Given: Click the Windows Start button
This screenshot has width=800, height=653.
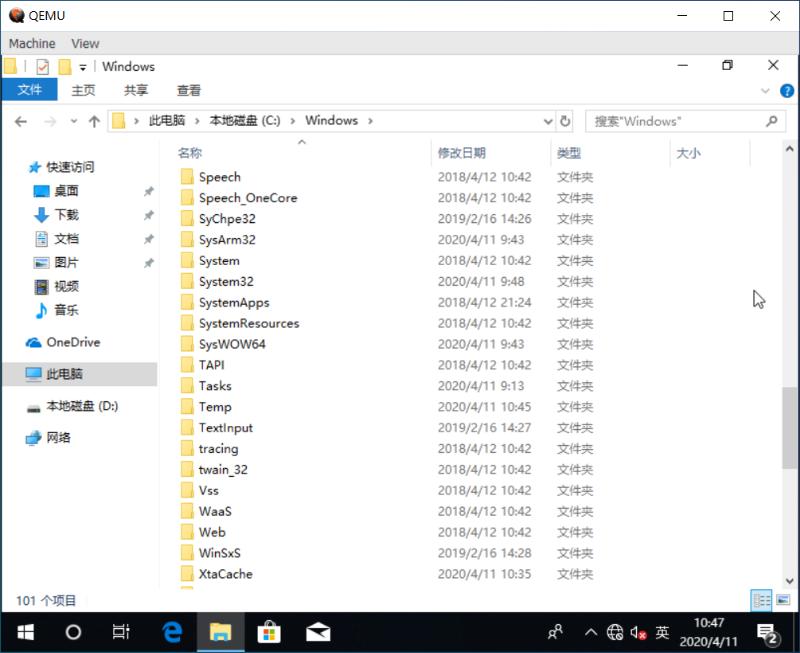Looking at the screenshot, I should click(24, 631).
